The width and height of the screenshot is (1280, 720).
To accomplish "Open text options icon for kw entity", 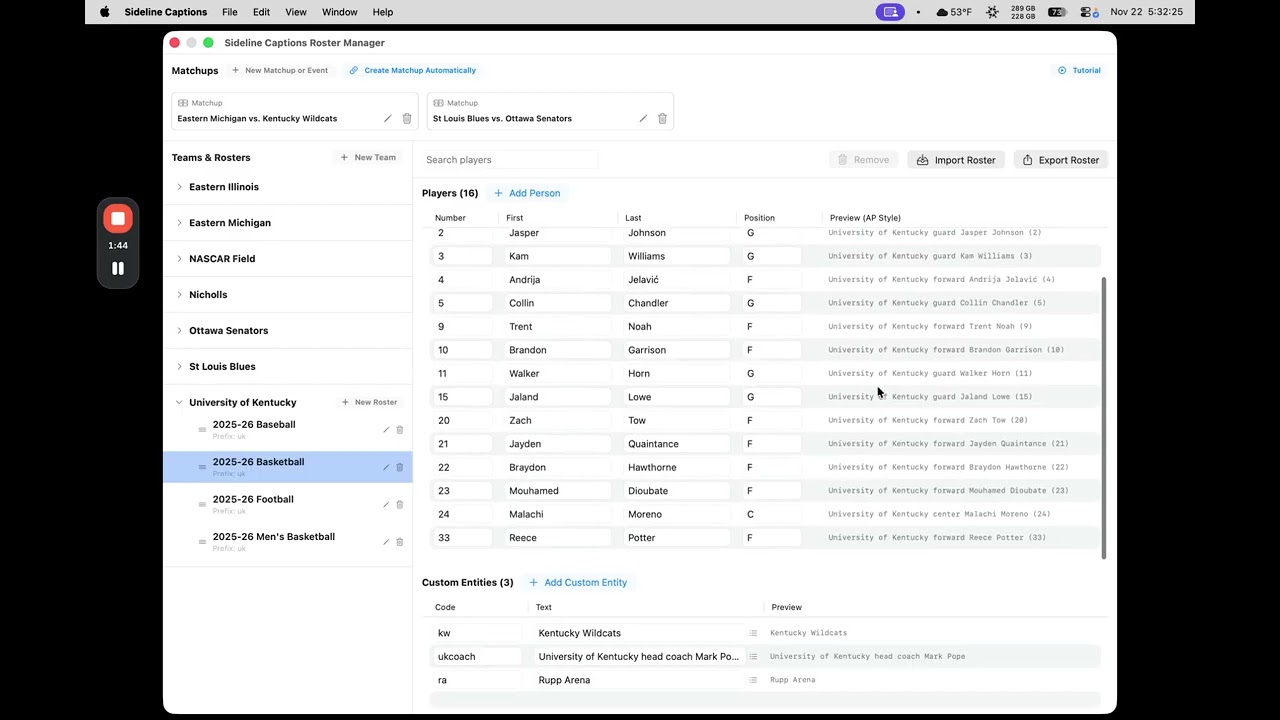I will (753, 633).
